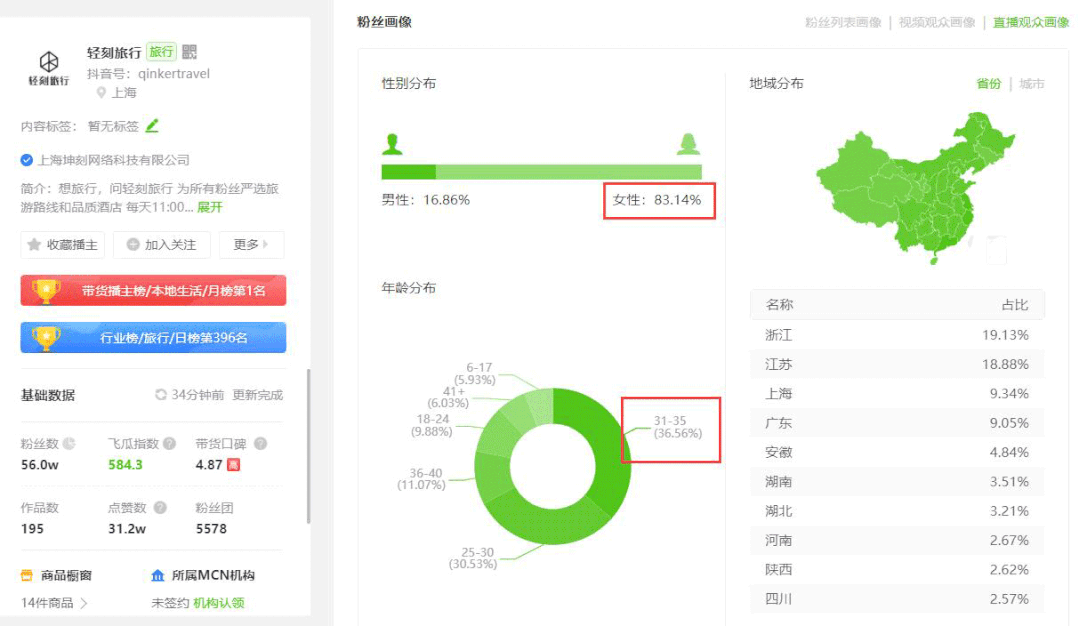Click the 收藏播主 button

click(63, 244)
